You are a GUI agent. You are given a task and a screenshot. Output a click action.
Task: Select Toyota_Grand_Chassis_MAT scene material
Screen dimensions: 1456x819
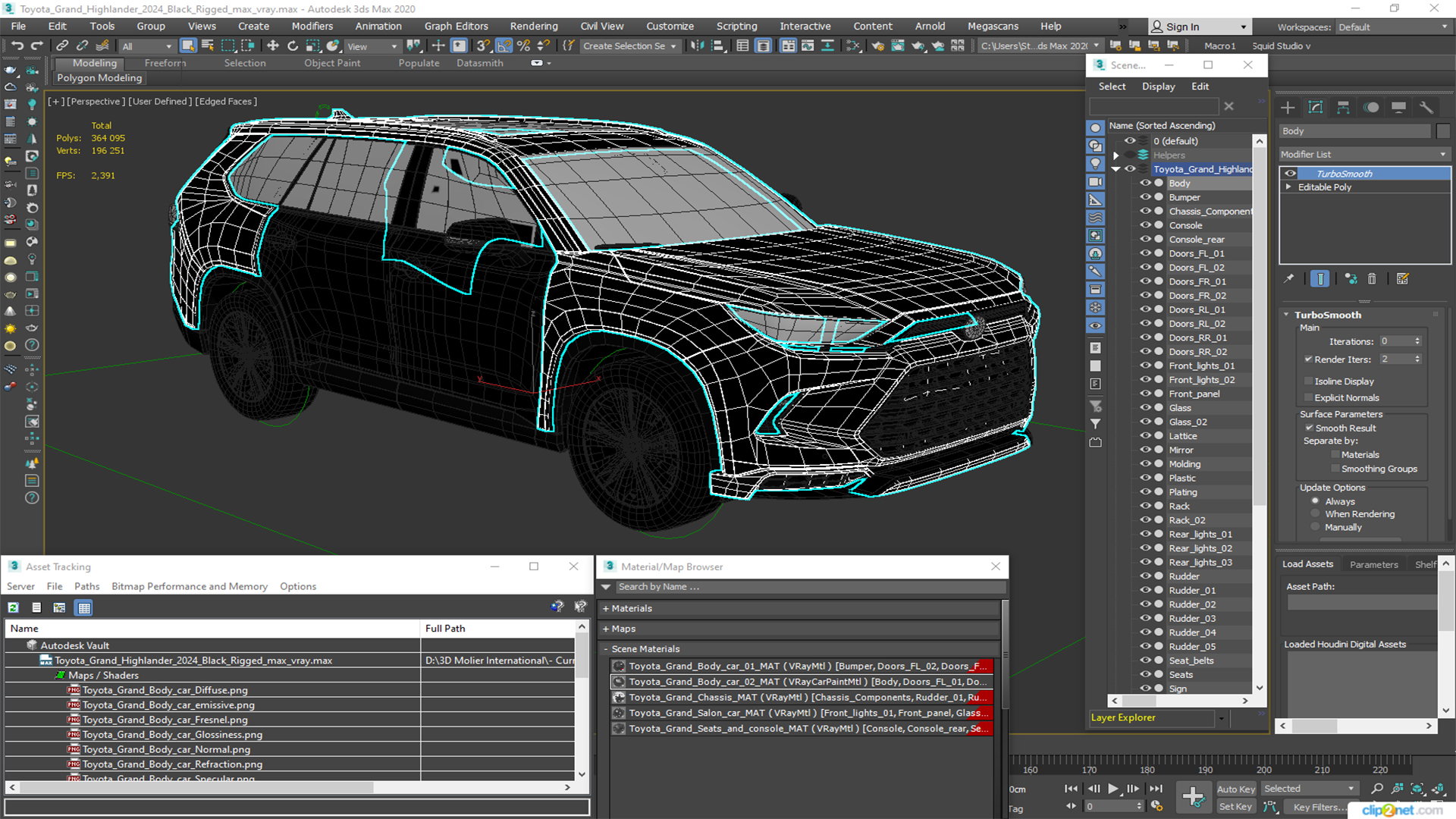[x=802, y=698]
